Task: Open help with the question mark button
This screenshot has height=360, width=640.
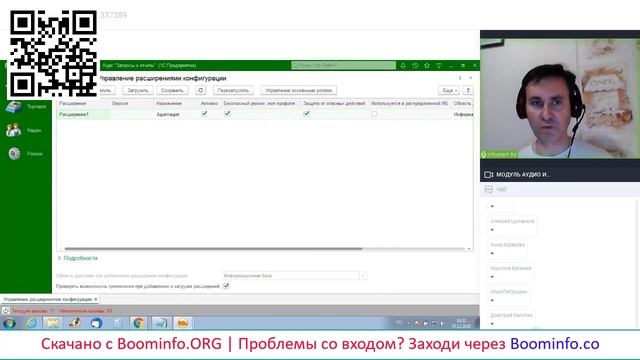Action: (468, 90)
